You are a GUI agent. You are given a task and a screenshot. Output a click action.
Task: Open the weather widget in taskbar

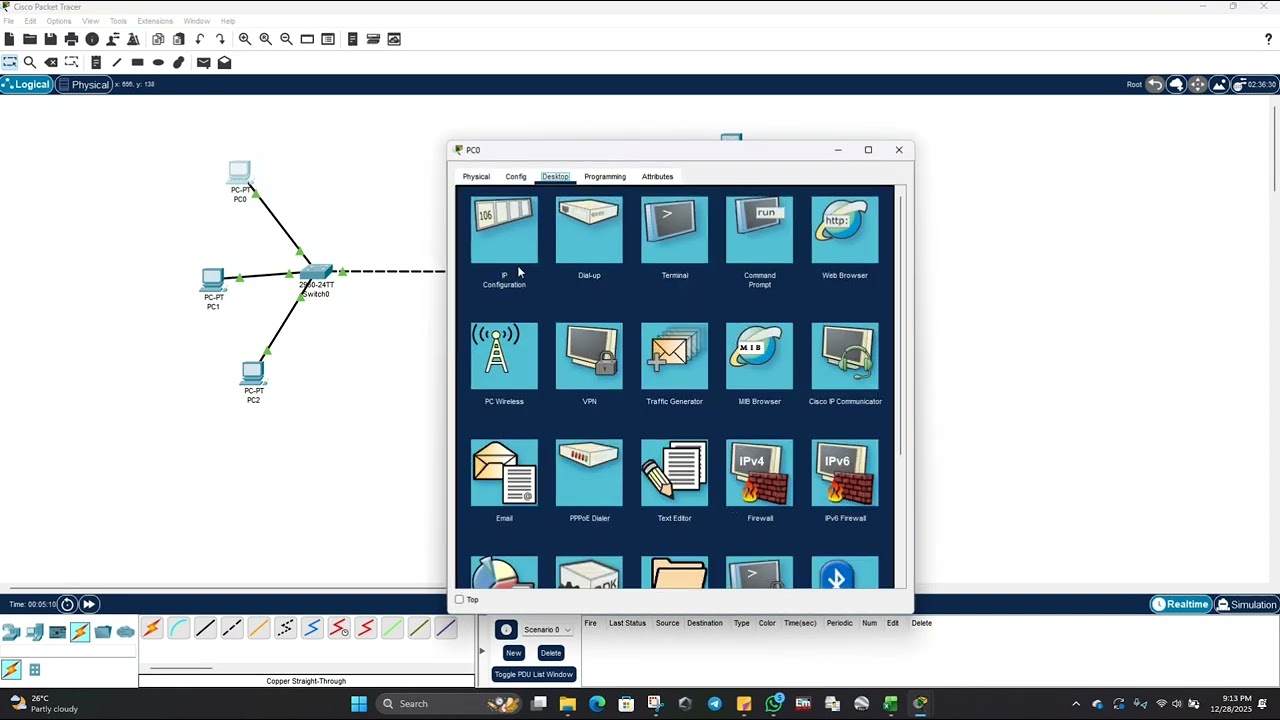click(x=42, y=704)
